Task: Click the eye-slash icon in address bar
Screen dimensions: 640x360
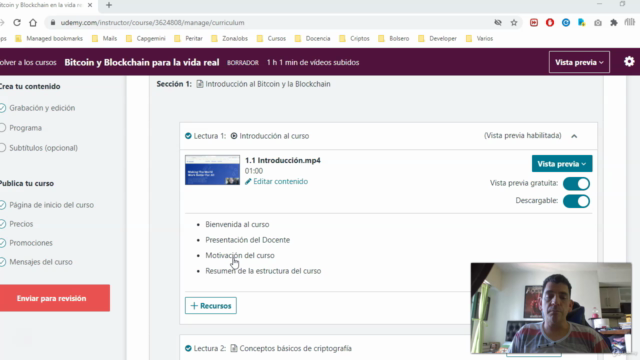Action: point(498,23)
